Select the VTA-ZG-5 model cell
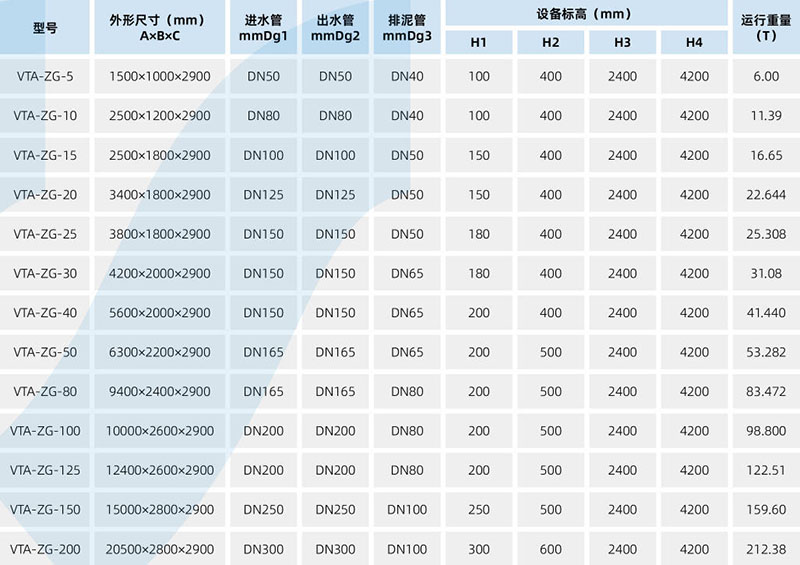The width and height of the screenshot is (800, 565). tap(45, 77)
